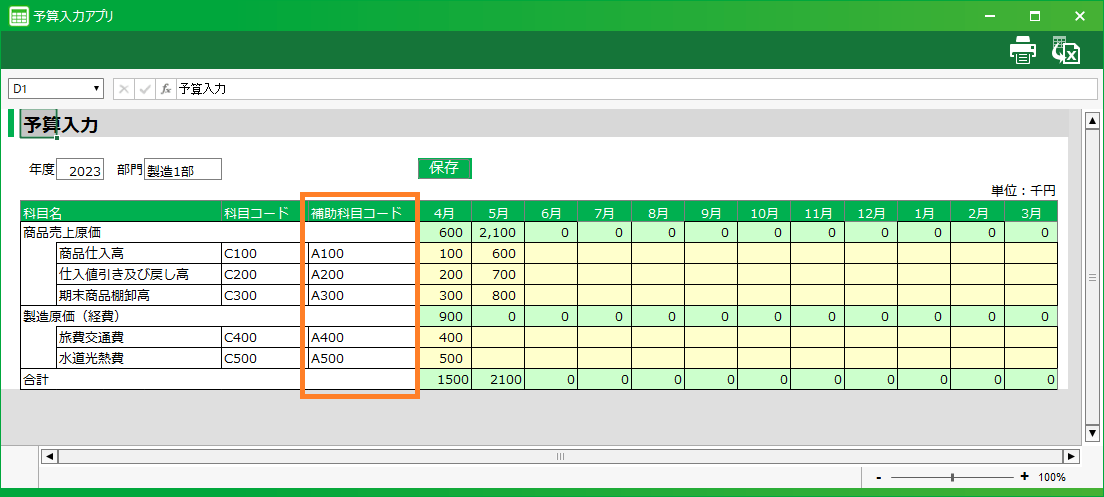Click the app icon in the title bar
This screenshot has height=497, width=1104.
click(18, 16)
